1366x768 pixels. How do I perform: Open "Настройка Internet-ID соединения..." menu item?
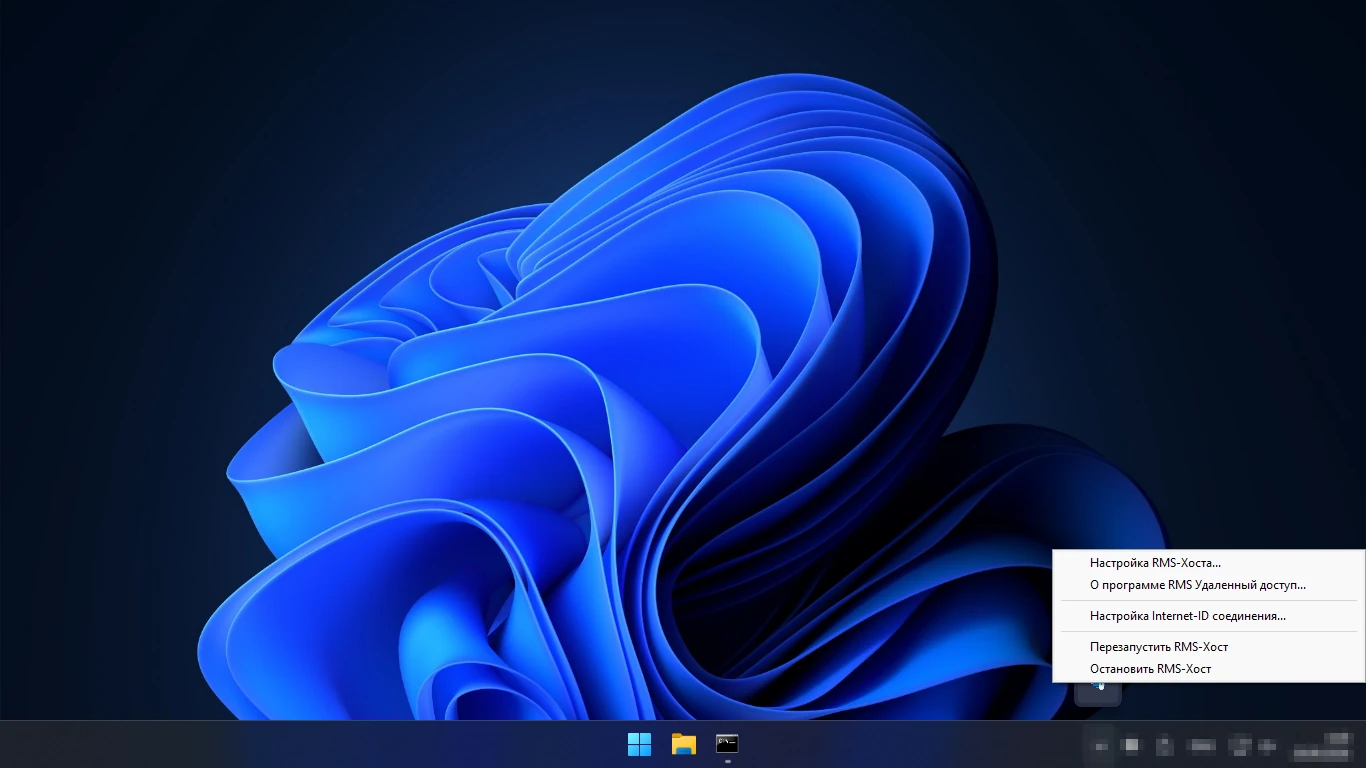click(1209, 616)
